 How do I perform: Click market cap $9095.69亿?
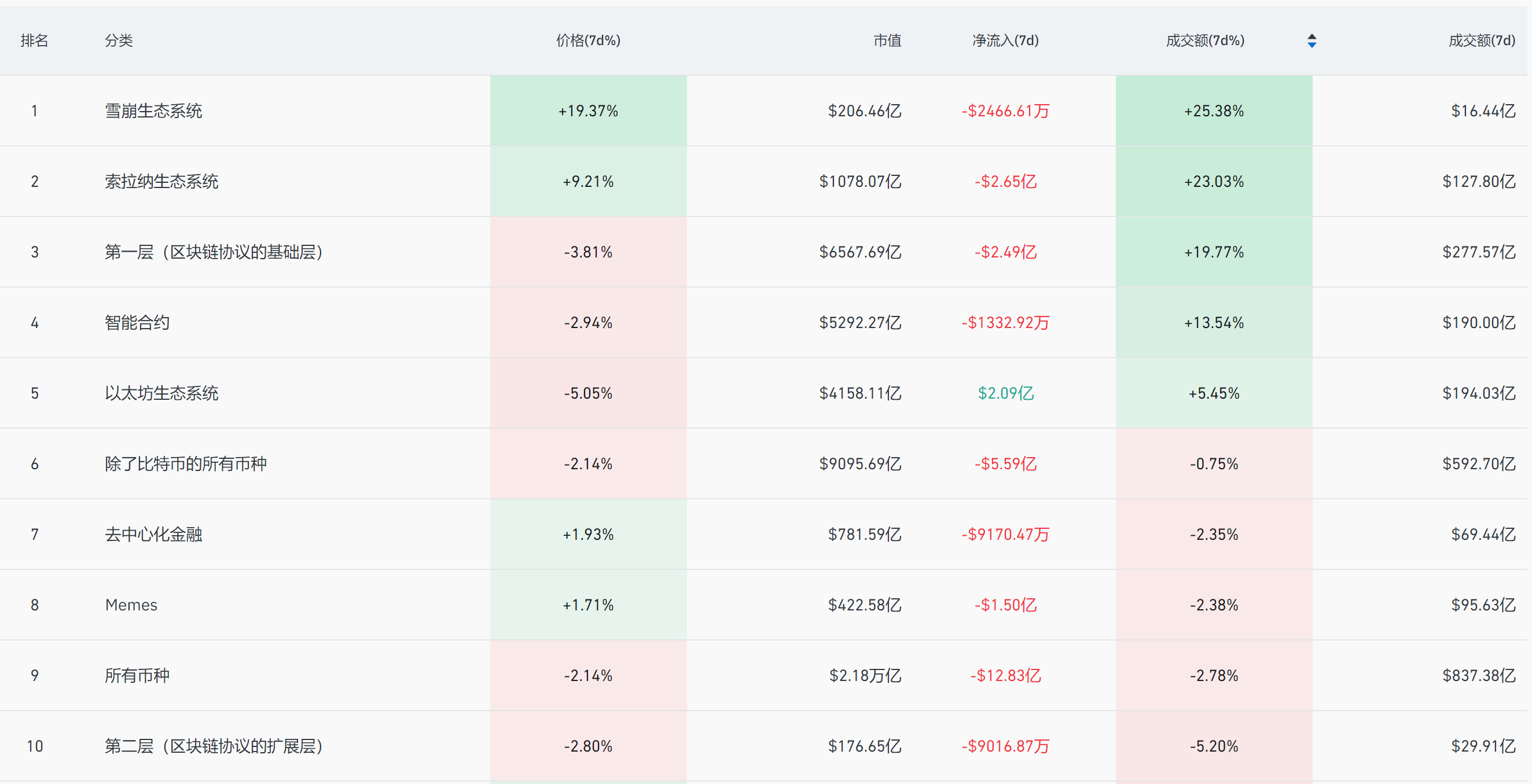tap(860, 463)
